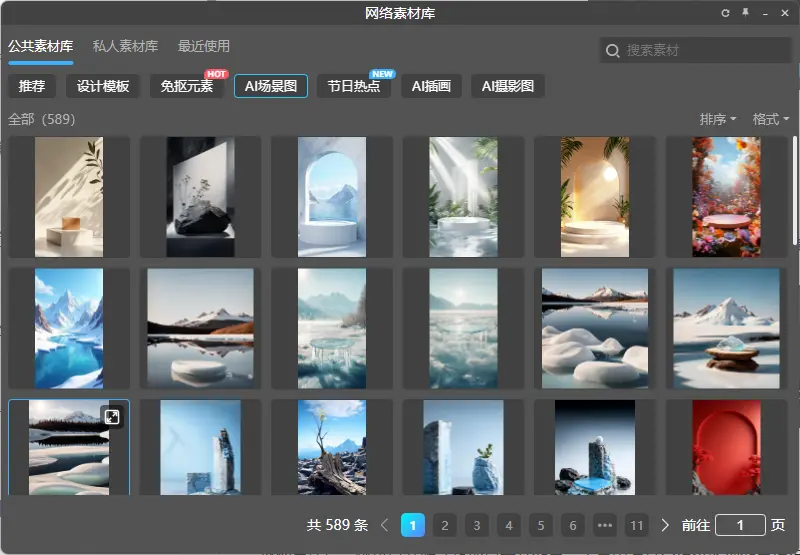Open the 格式 format dropdown

770,119
